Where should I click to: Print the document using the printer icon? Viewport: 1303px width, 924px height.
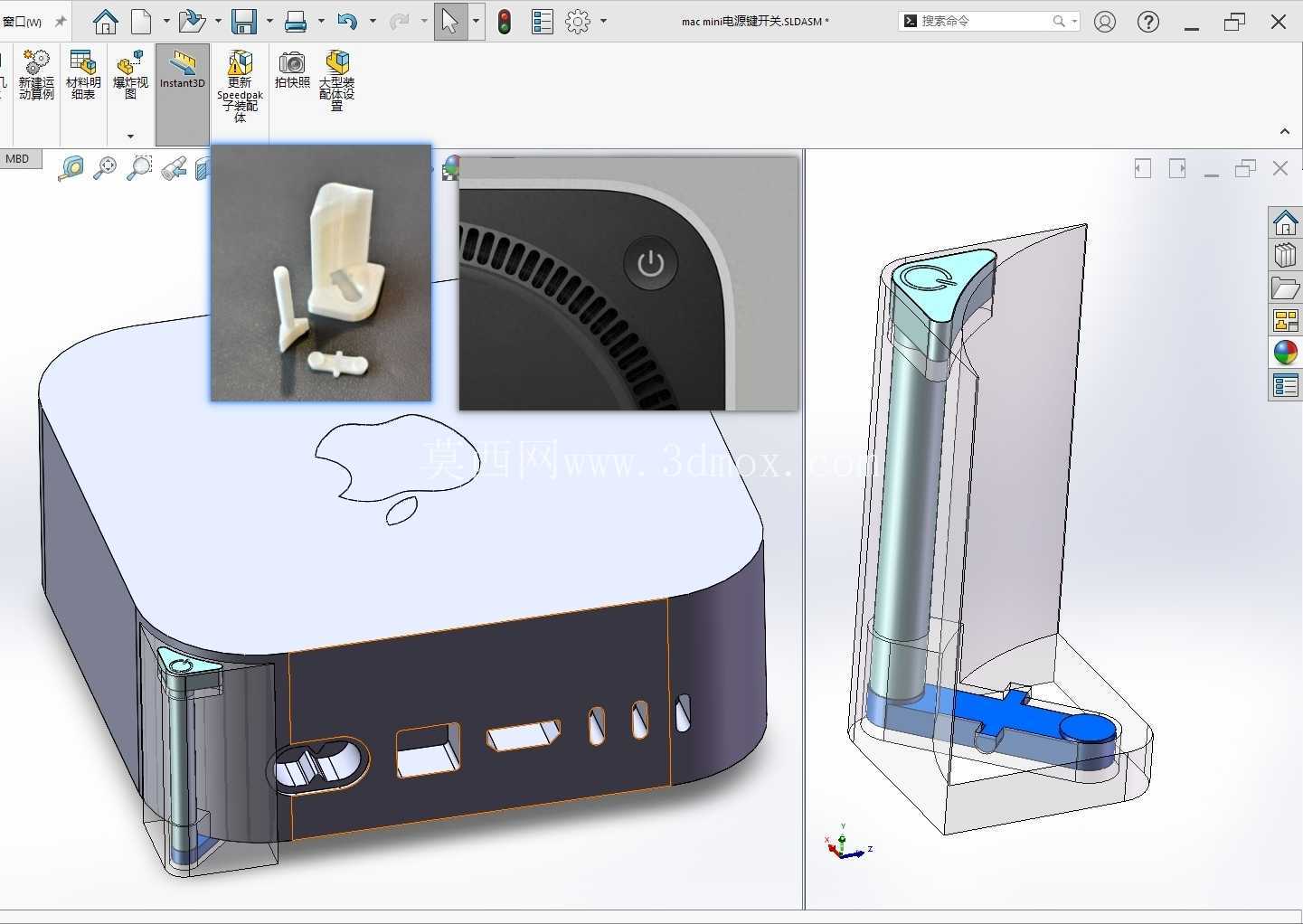296,21
